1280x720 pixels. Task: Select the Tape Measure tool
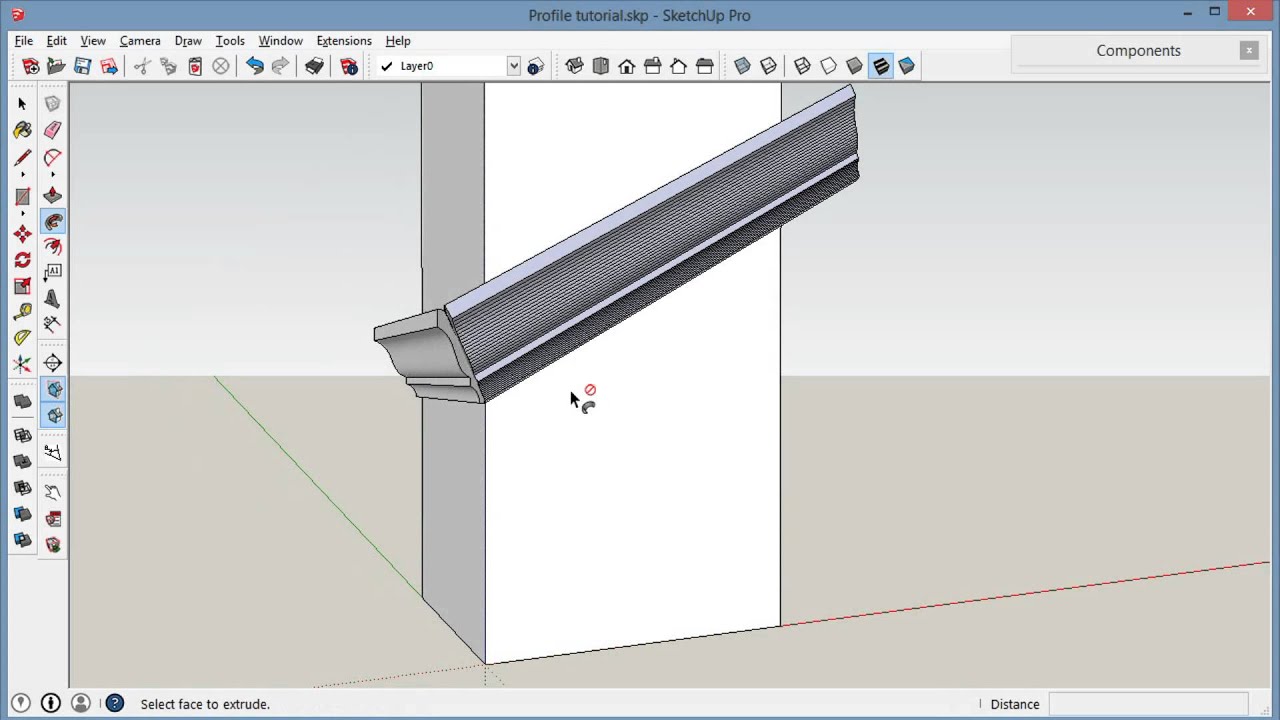click(x=22, y=312)
